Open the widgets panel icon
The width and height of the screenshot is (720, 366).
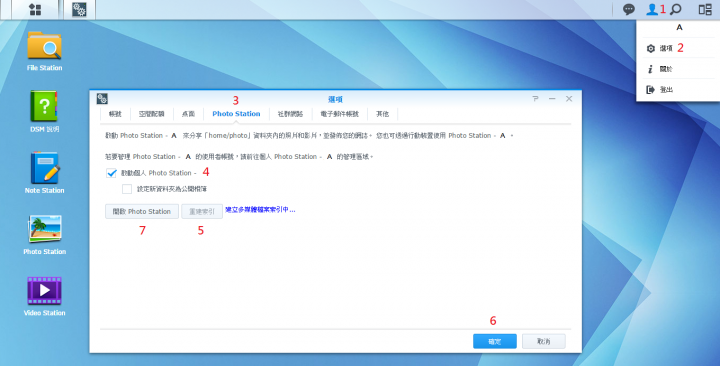coord(705,9)
